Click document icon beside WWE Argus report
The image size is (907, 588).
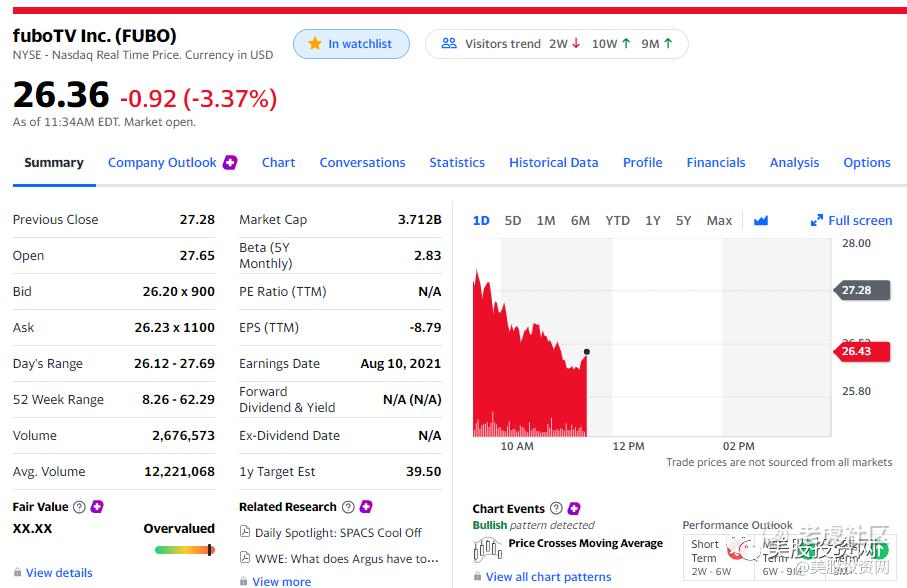245,558
